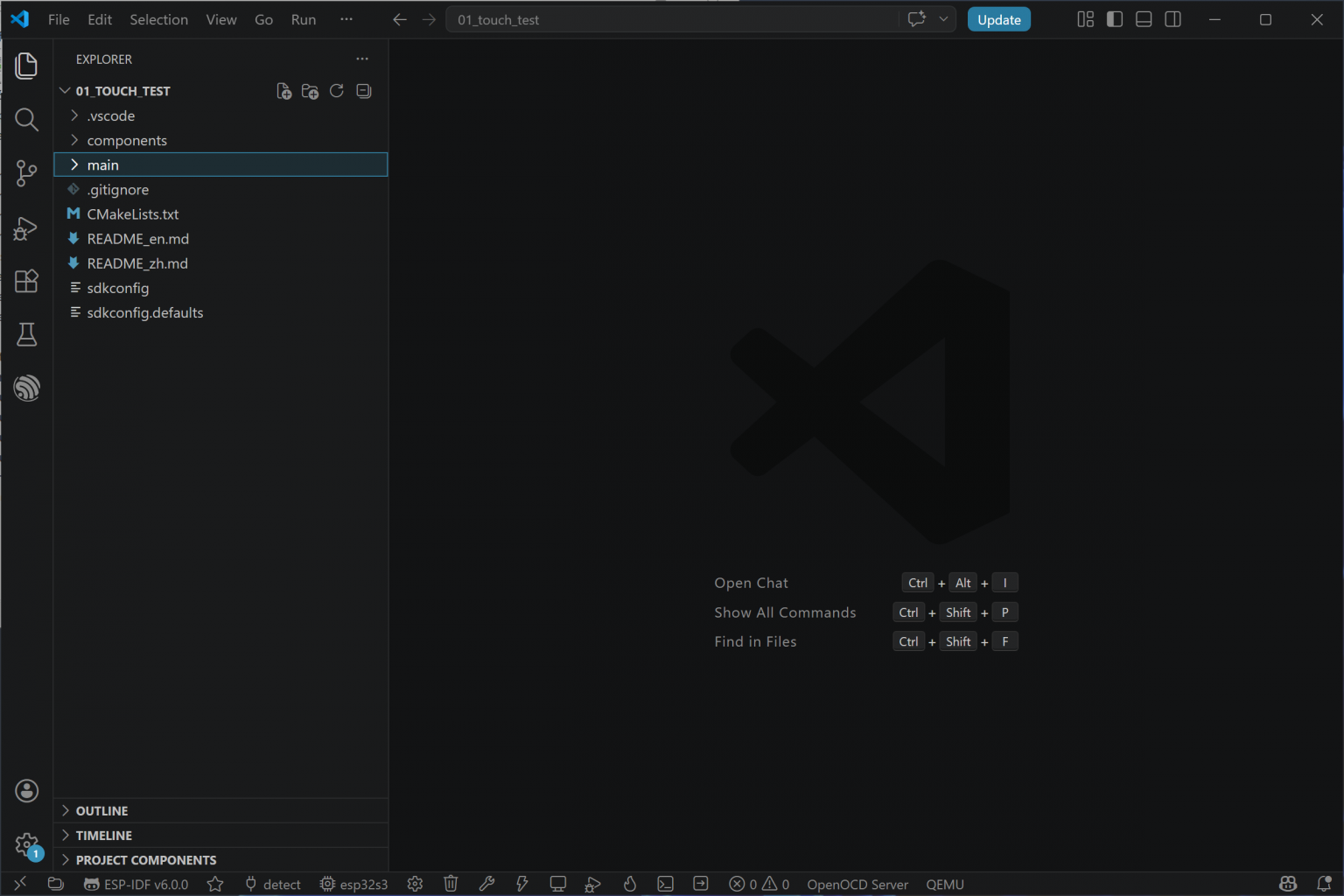Open the chat dropdown arrow in title bar
This screenshot has width=1344, height=896.
pos(943,19)
